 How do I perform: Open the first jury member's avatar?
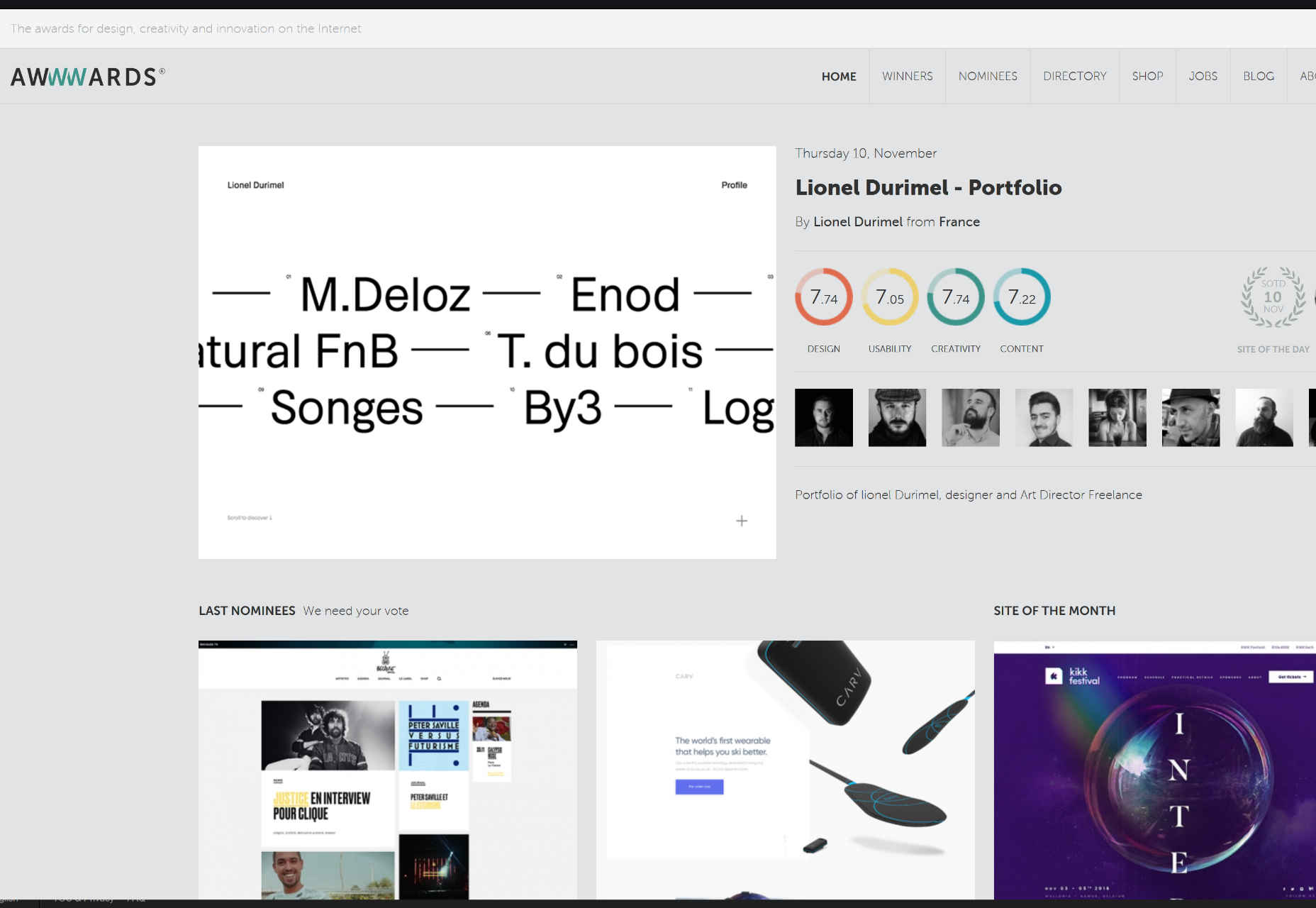click(x=824, y=417)
